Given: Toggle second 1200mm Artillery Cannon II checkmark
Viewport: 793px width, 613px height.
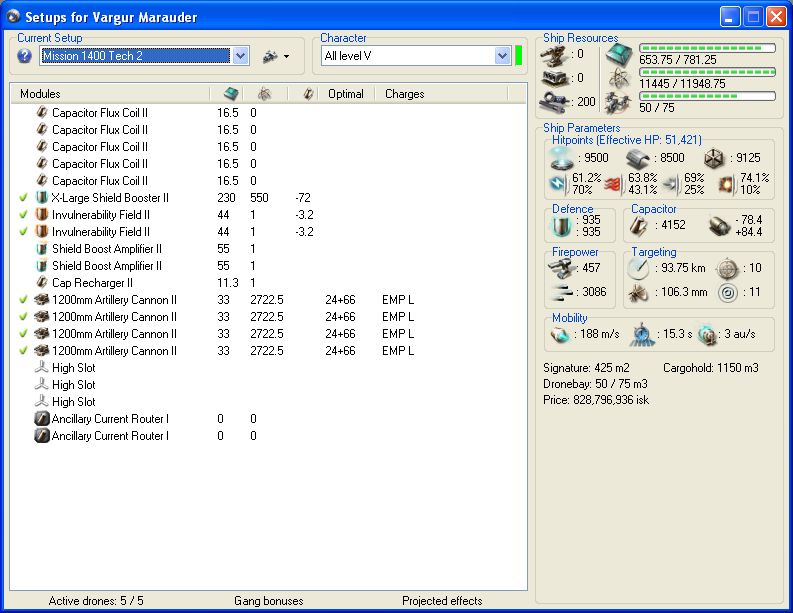Looking at the screenshot, I should [x=23, y=317].
